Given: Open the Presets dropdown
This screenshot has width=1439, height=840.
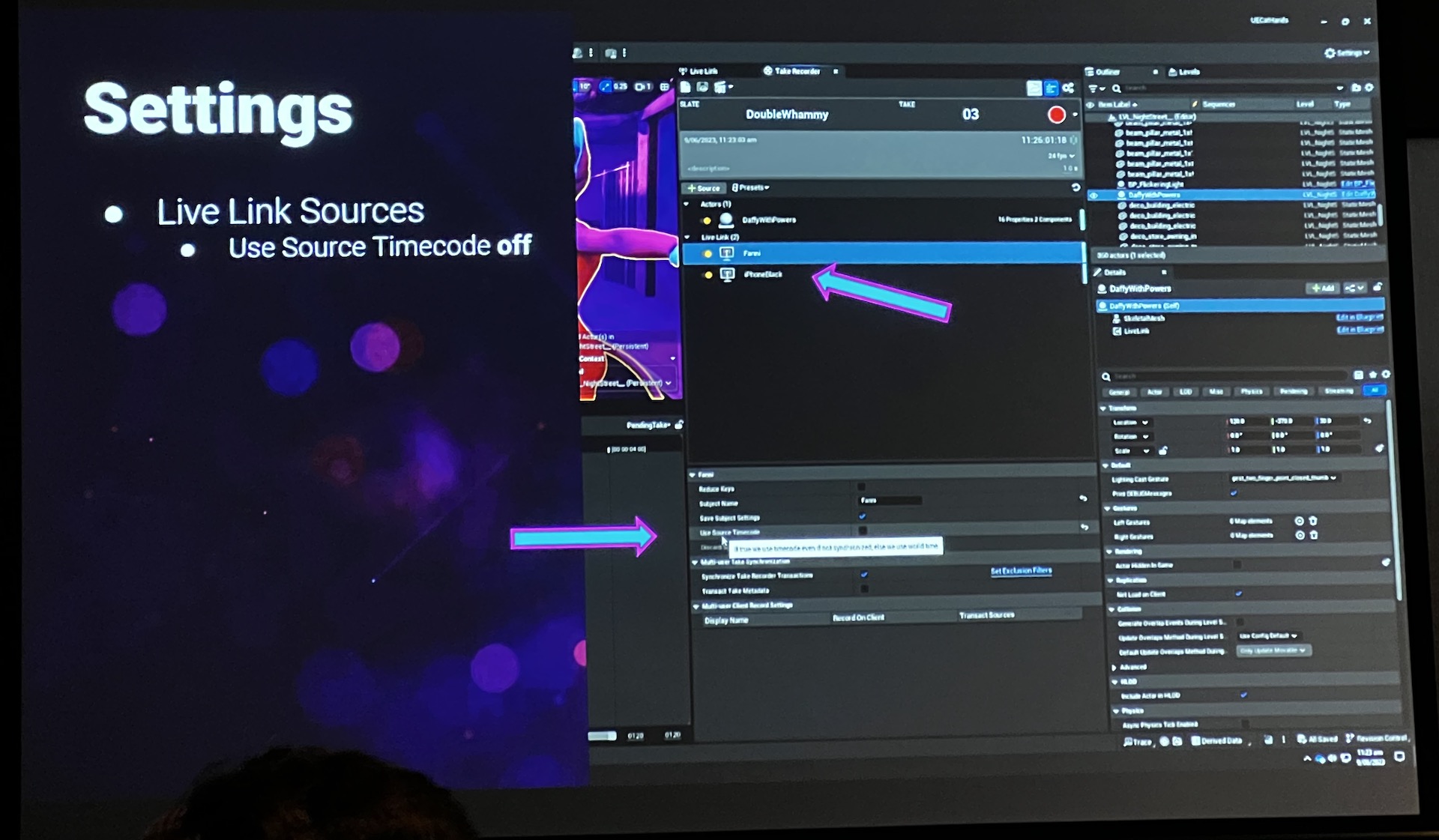Looking at the screenshot, I should click(x=750, y=187).
